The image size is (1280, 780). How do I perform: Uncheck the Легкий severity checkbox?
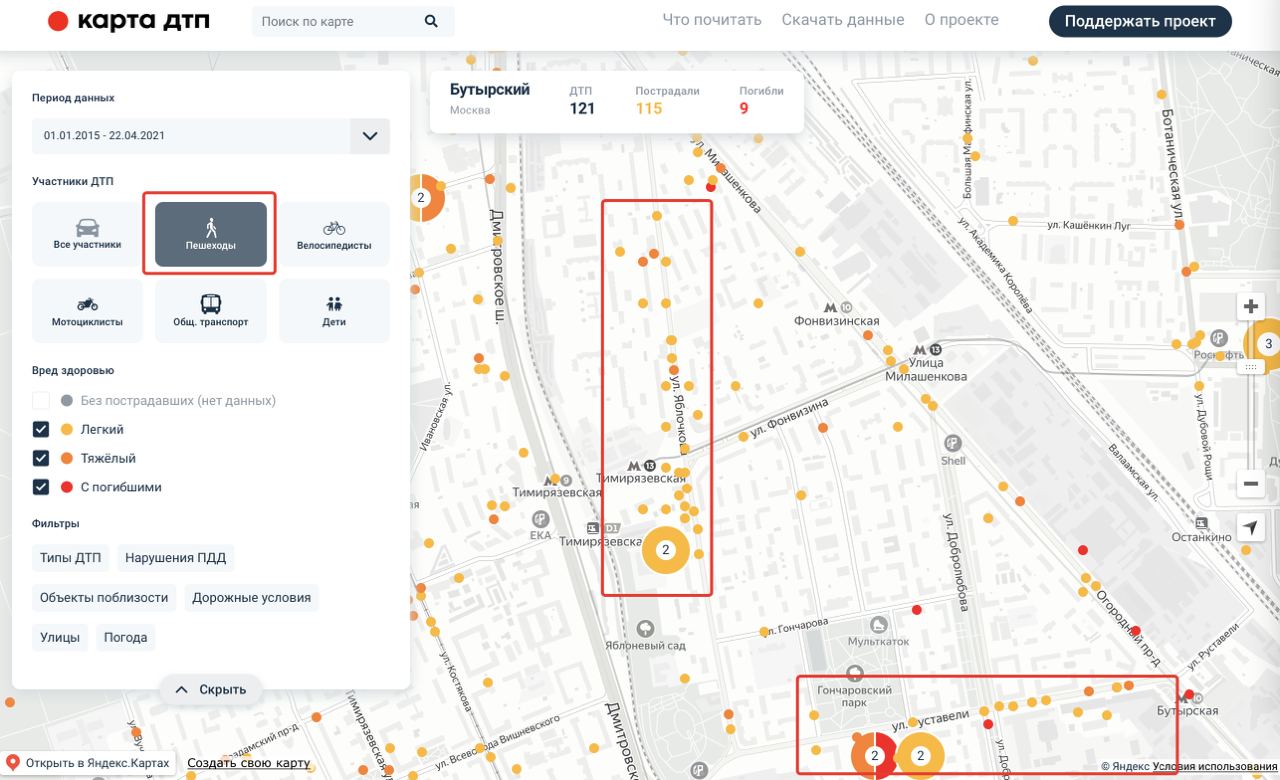(x=41, y=429)
